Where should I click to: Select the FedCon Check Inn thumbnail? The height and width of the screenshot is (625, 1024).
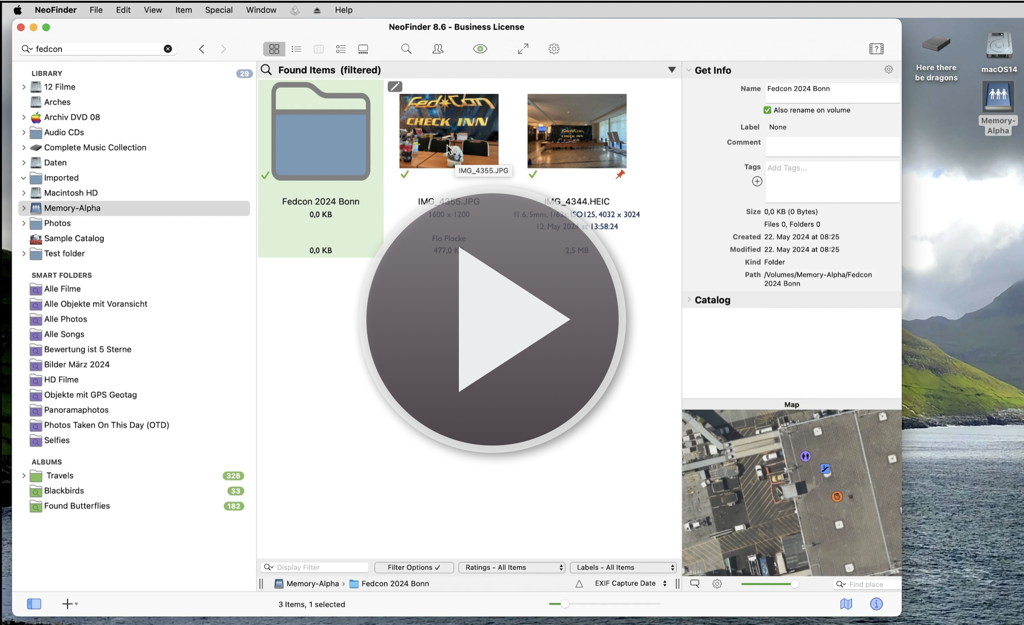(x=449, y=131)
